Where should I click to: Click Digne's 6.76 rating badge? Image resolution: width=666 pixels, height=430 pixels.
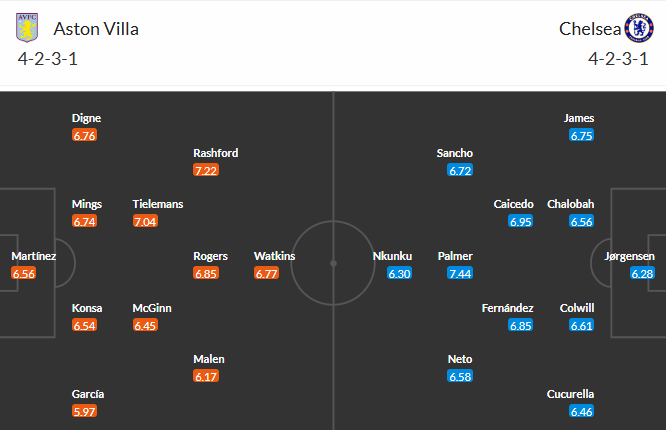(x=85, y=136)
